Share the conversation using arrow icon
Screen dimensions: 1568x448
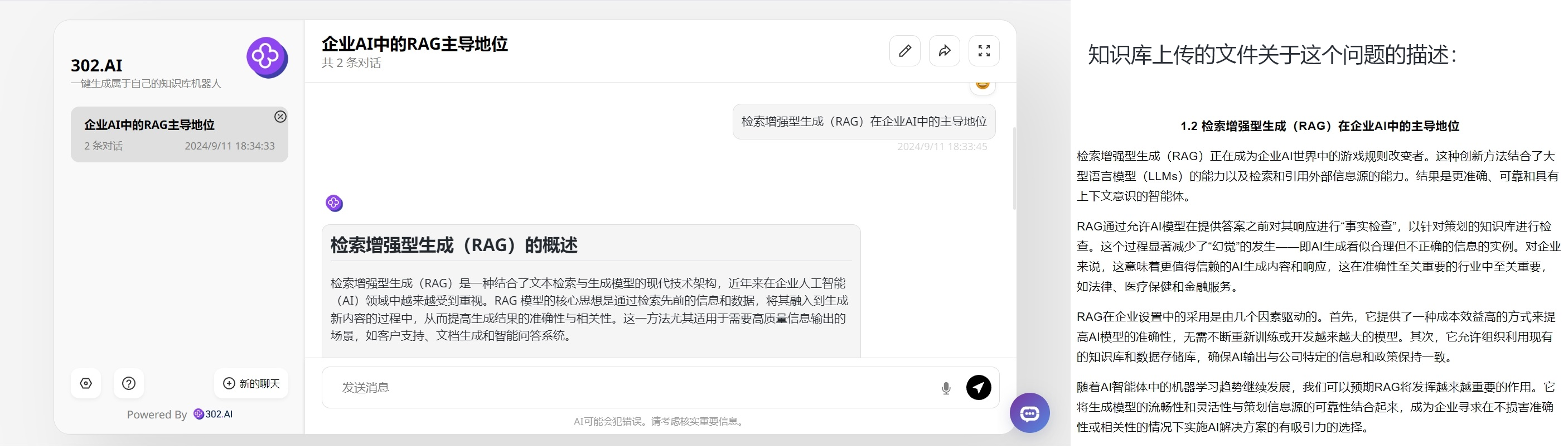pyautogui.click(x=944, y=51)
